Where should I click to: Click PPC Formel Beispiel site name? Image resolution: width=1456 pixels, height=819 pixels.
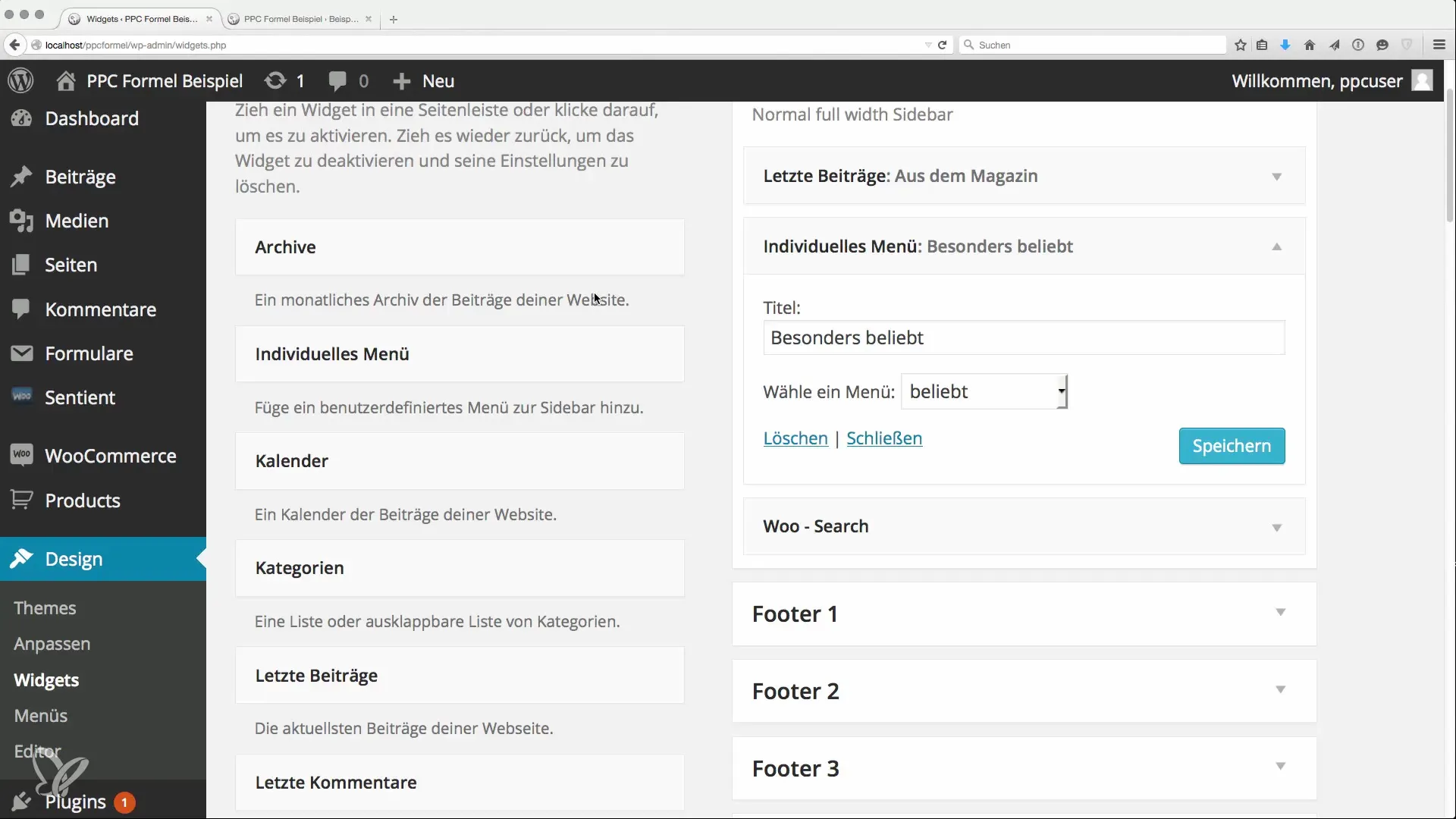click(x=165, y=81)
